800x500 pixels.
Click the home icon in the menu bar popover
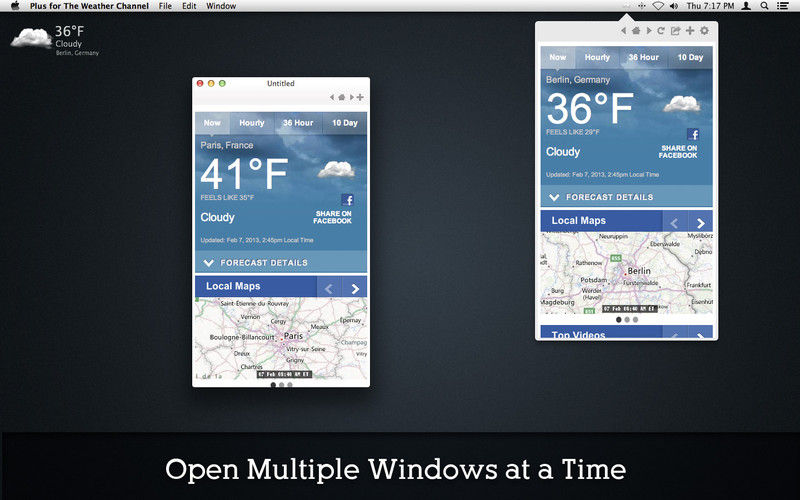click(636, 31)
